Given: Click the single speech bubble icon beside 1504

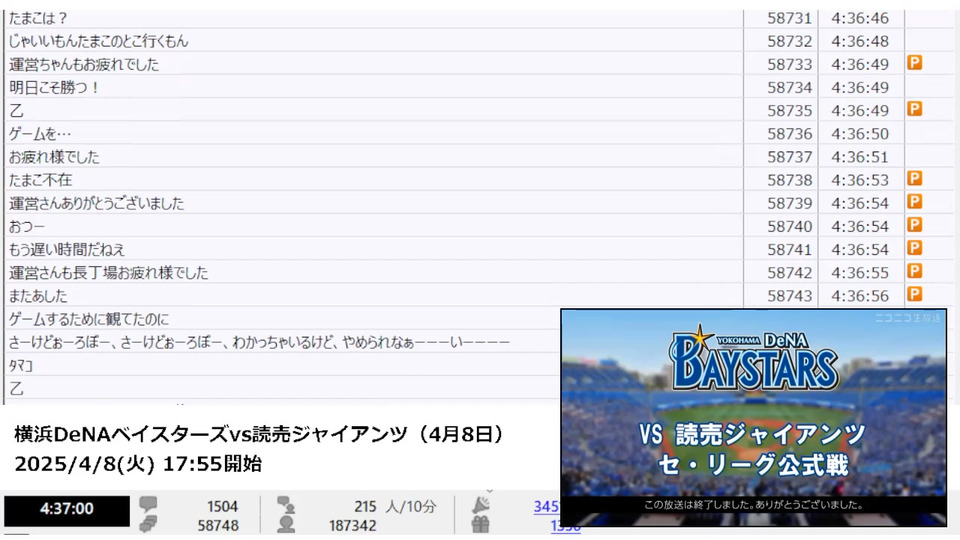Looking at the screenshot, I should click(148, 505).
